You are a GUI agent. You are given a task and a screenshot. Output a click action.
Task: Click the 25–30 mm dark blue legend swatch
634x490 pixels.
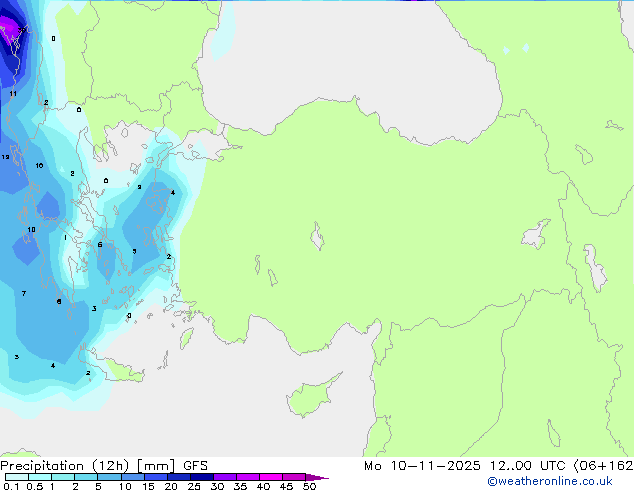click(x=202, y=477)
